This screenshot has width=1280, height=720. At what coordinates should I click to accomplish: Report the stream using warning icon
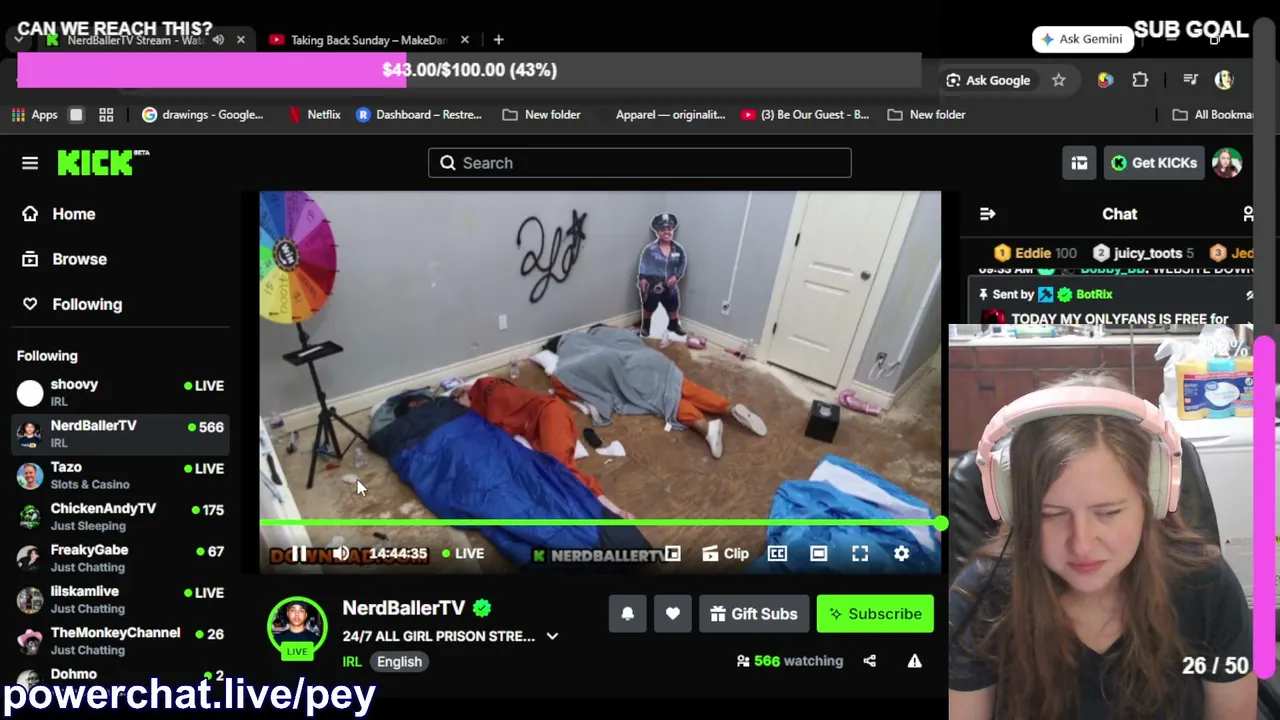point(914,661)
